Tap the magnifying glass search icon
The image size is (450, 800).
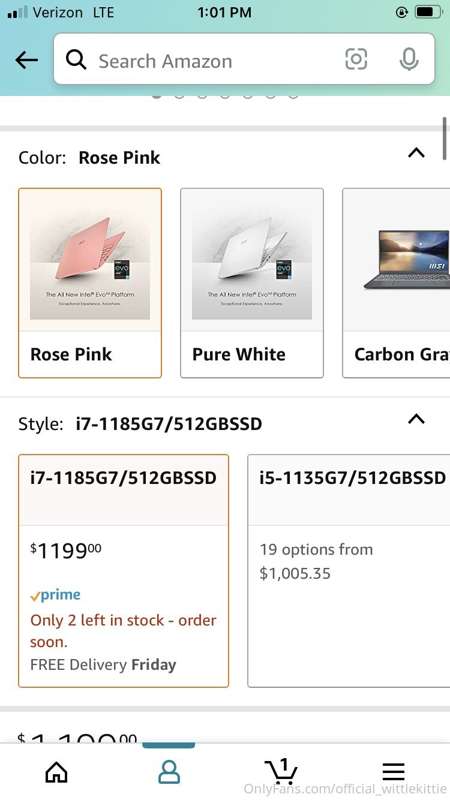pyautogui.click(x=76, y=60)
